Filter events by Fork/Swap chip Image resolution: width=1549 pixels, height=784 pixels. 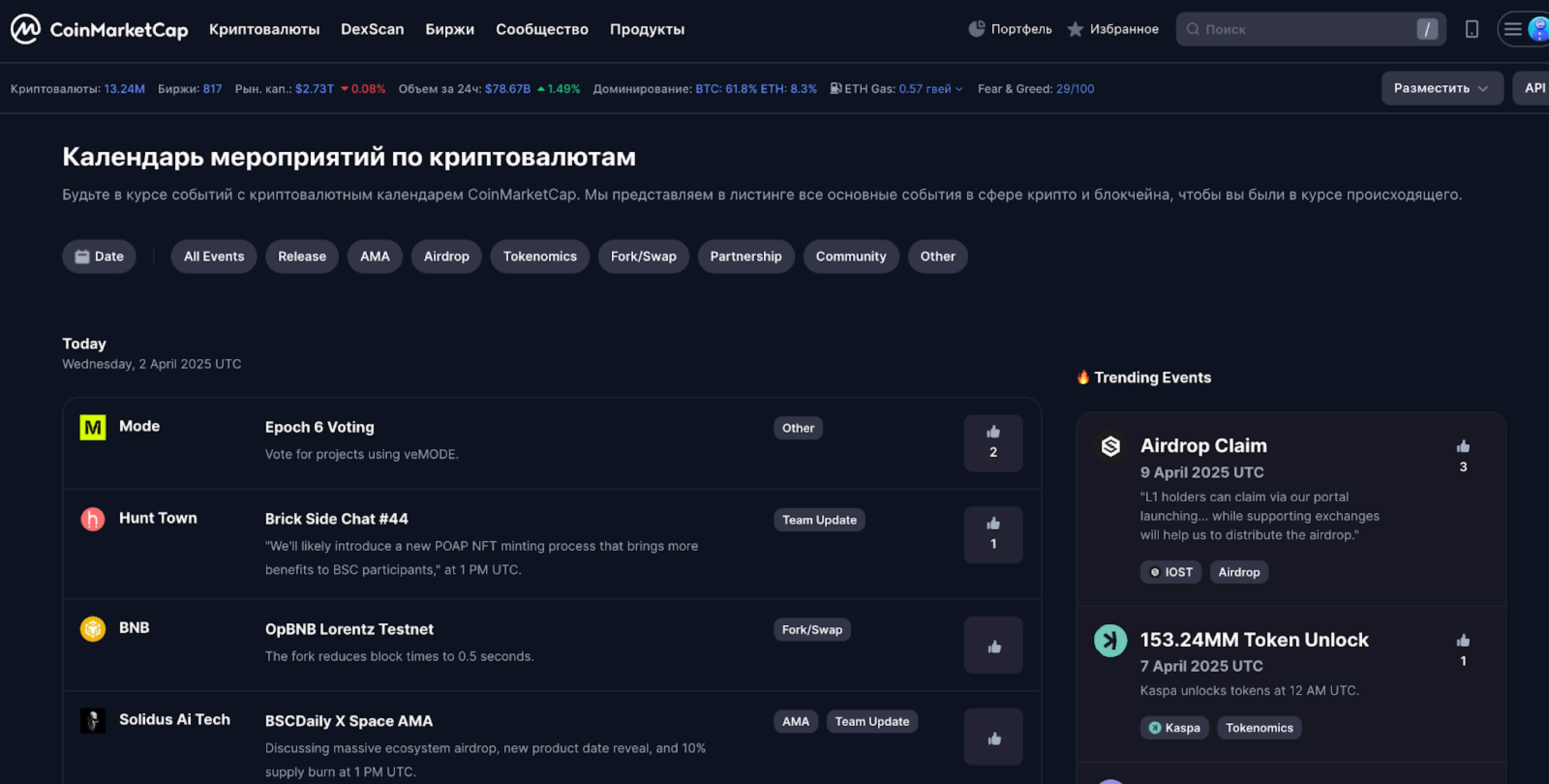coord(643,257)
